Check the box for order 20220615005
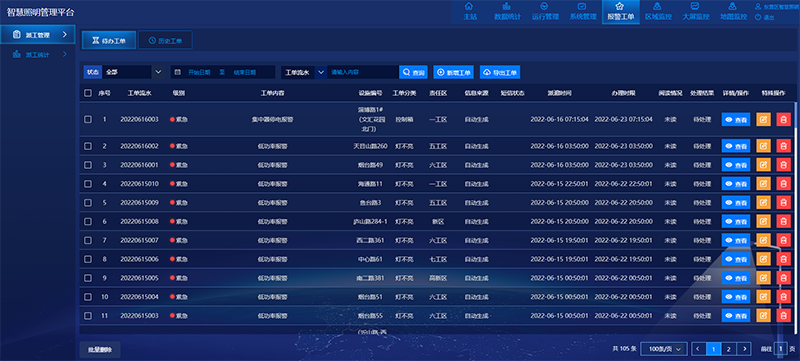 point(88,278)
